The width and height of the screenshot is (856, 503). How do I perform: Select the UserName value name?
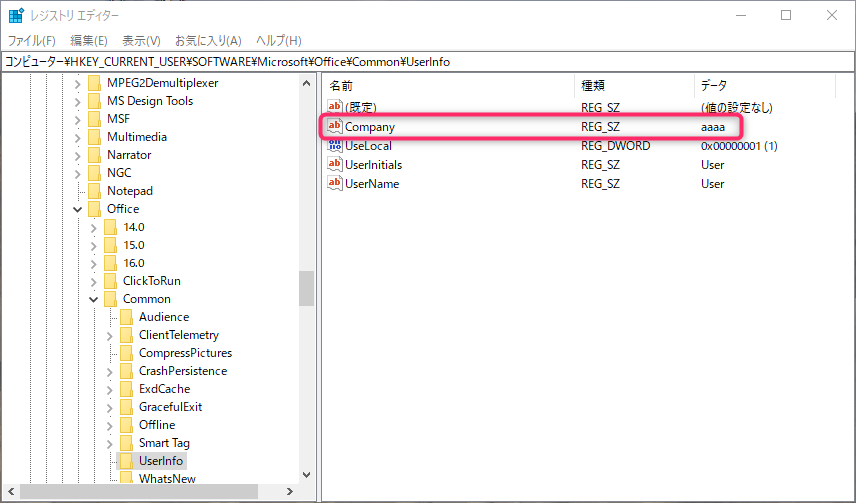[x=372, y=184]
